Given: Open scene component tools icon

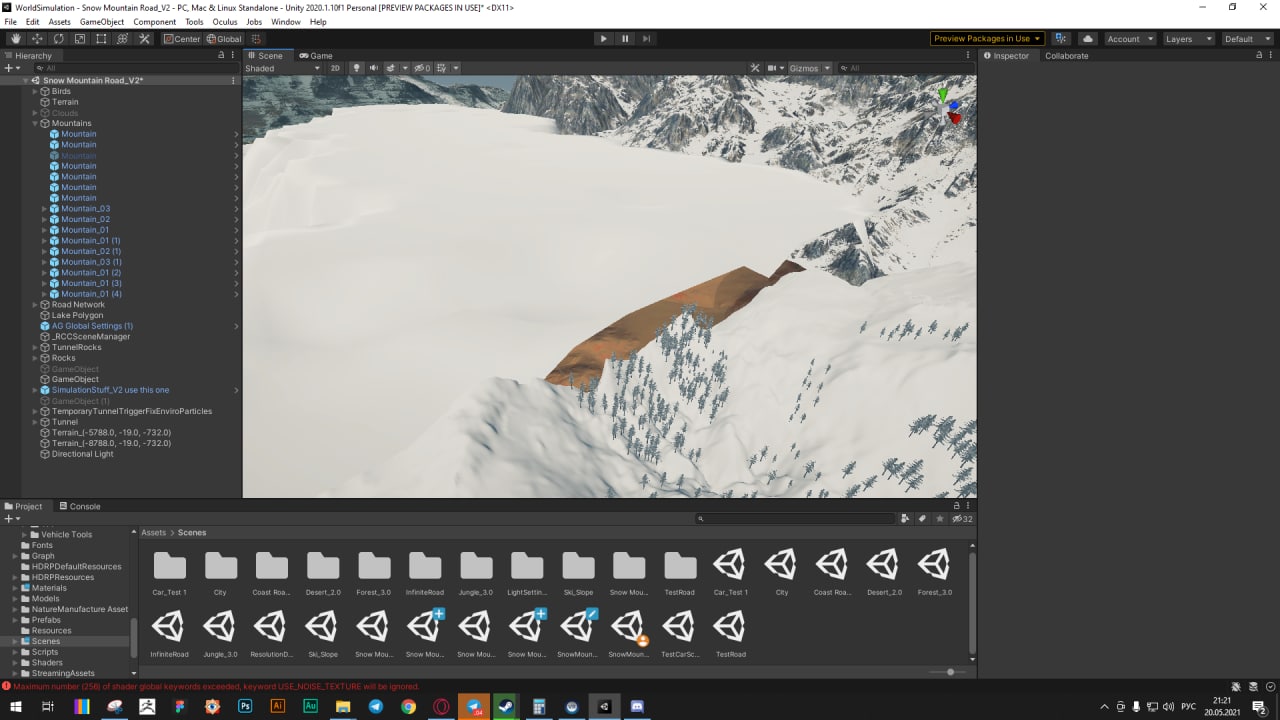Looking at the screenshot, I should click(755, 68).
